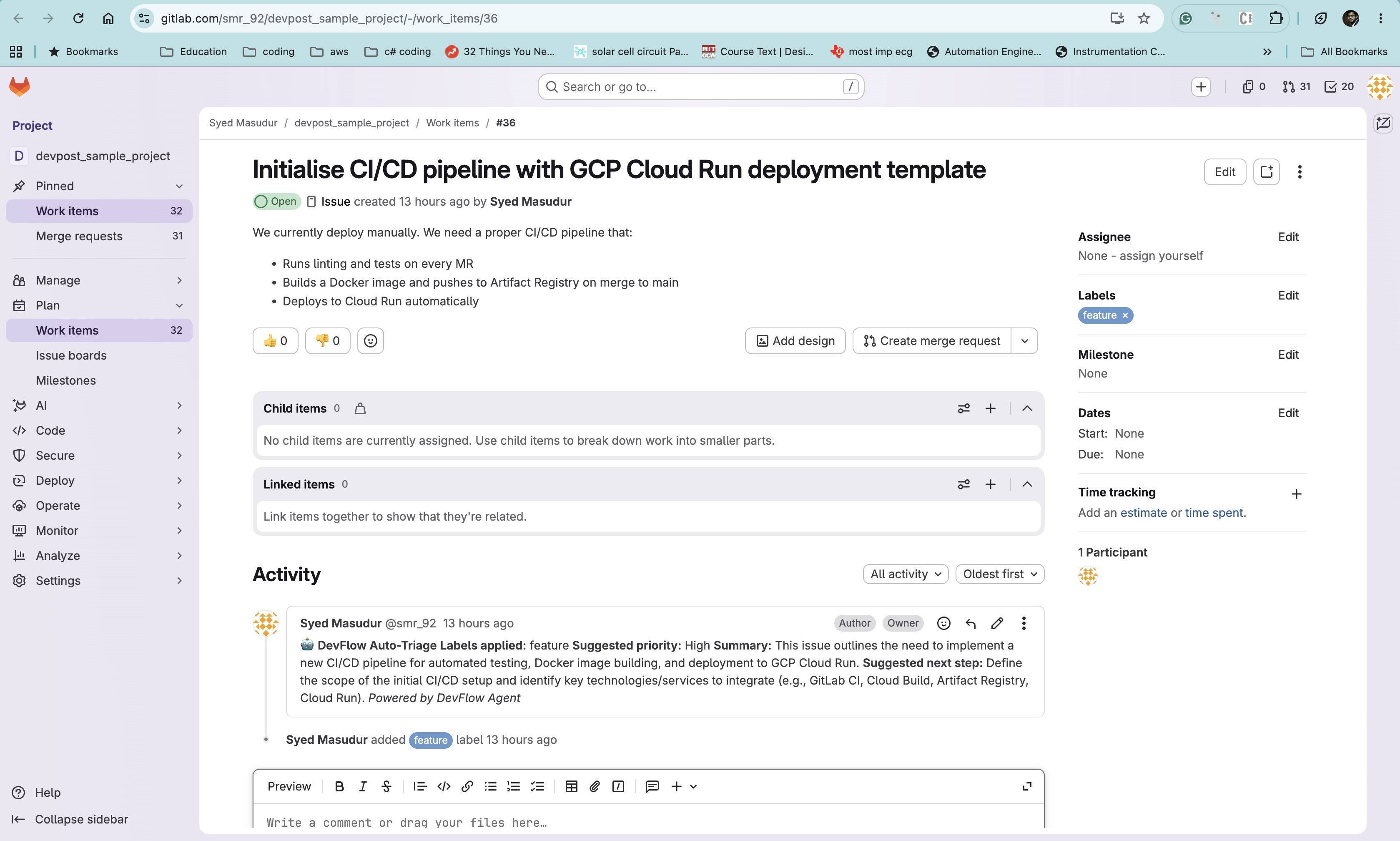
Task: Add a linked item with plus
Action: [990, 485]
